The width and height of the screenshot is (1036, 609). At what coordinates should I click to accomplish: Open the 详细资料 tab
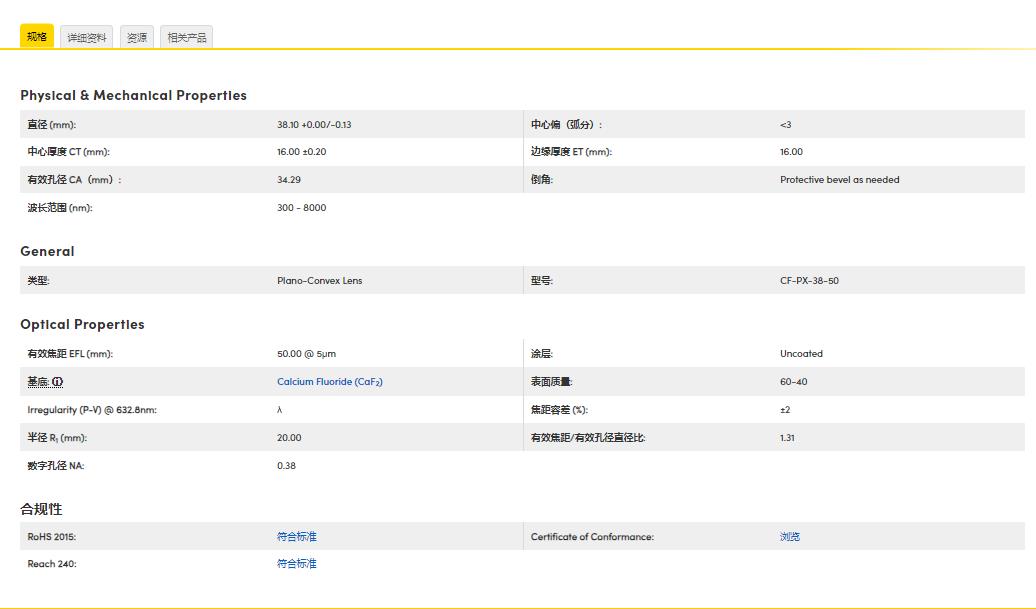87,38
